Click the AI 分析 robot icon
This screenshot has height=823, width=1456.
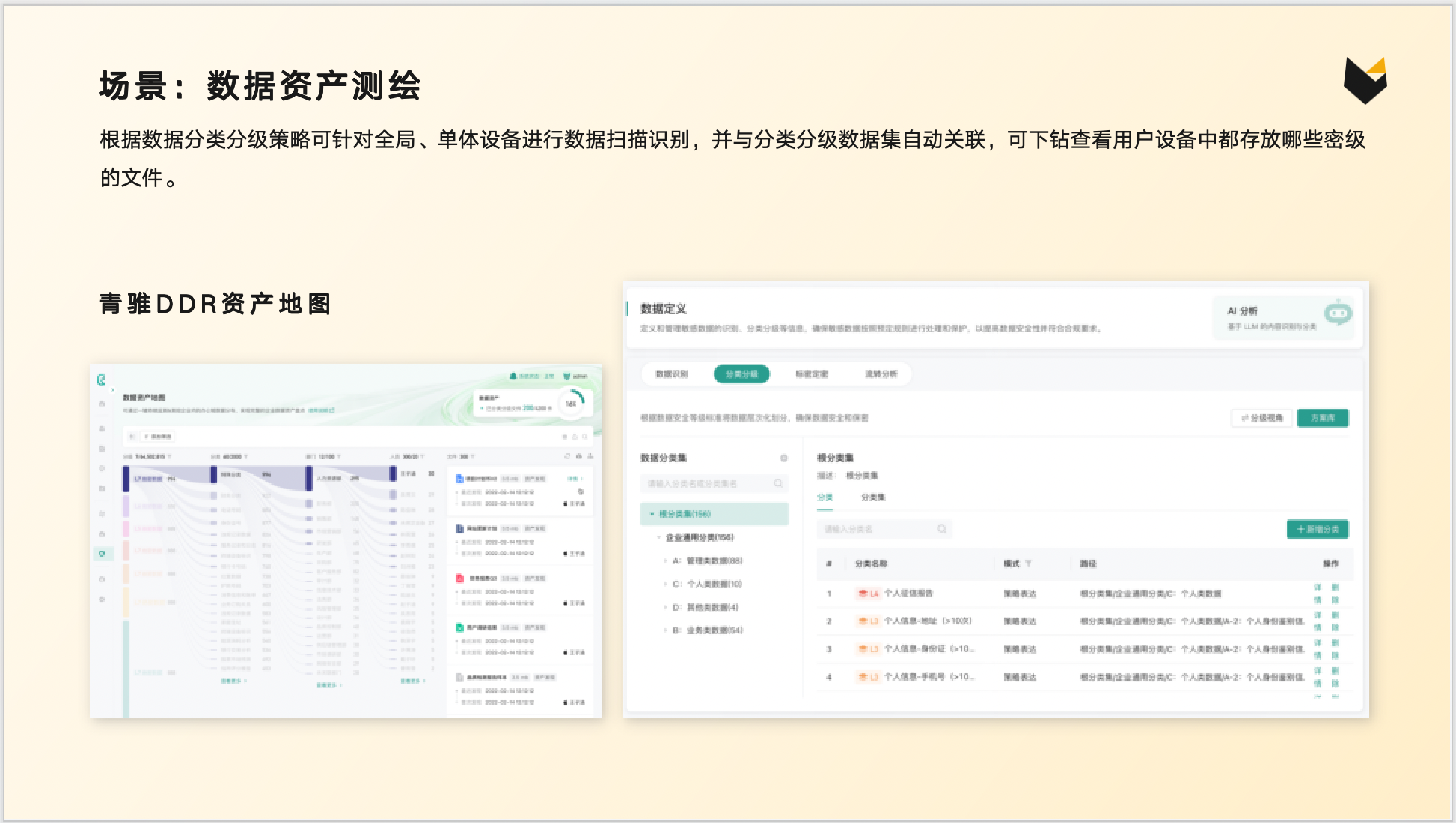1338,313
